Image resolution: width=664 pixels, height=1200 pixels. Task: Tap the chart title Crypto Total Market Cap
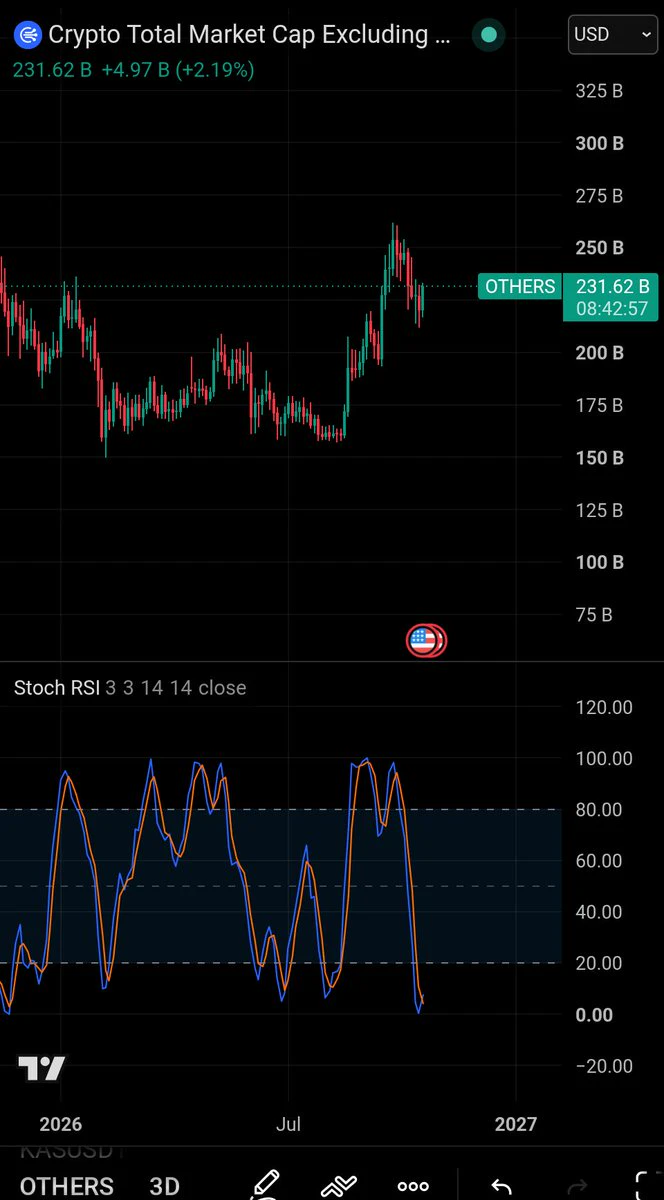[252, 35]
